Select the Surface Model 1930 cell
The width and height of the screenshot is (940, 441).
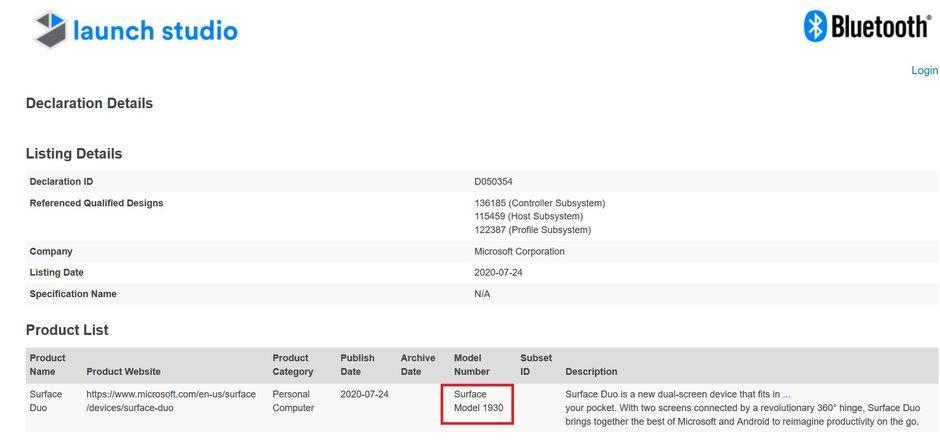[478, 401]
